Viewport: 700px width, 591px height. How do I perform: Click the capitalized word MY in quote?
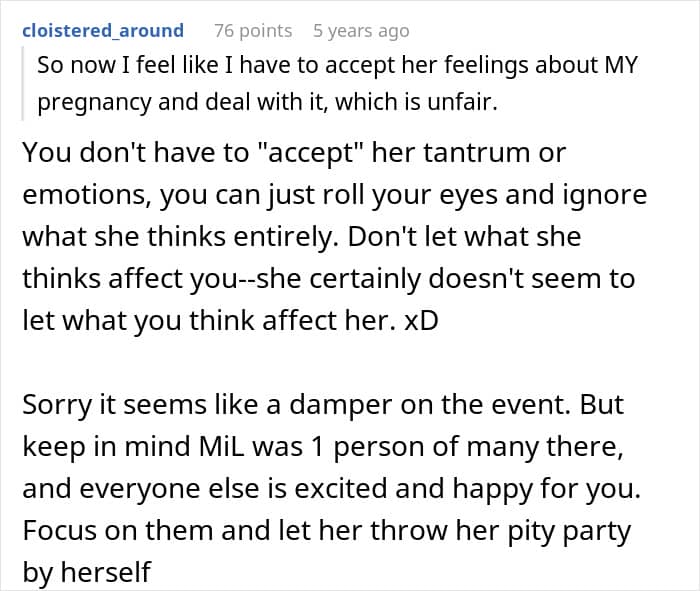pyautogui.click(x=621, y=65)
